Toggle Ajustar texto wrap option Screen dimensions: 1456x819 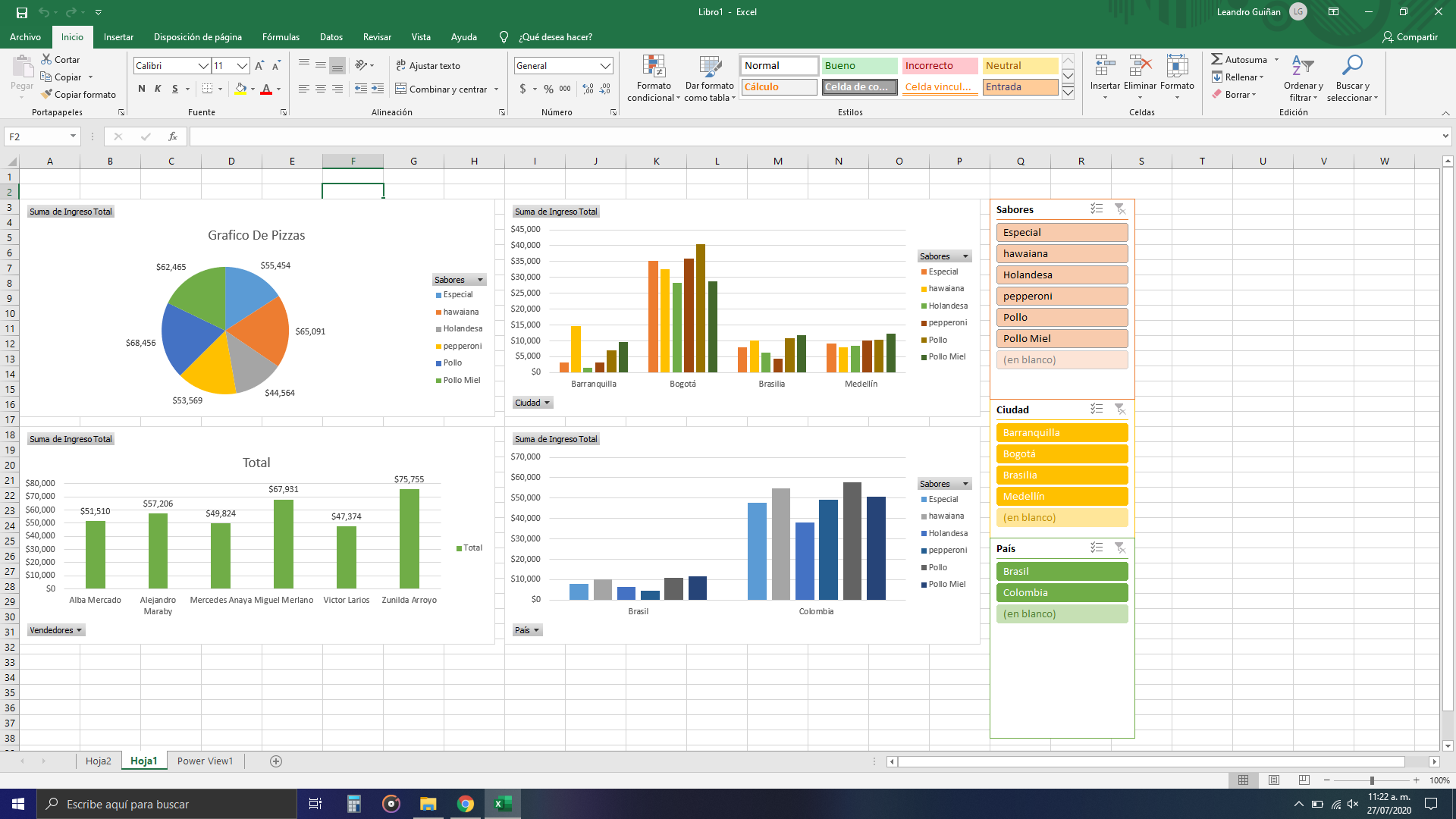[x=428, y=66]
